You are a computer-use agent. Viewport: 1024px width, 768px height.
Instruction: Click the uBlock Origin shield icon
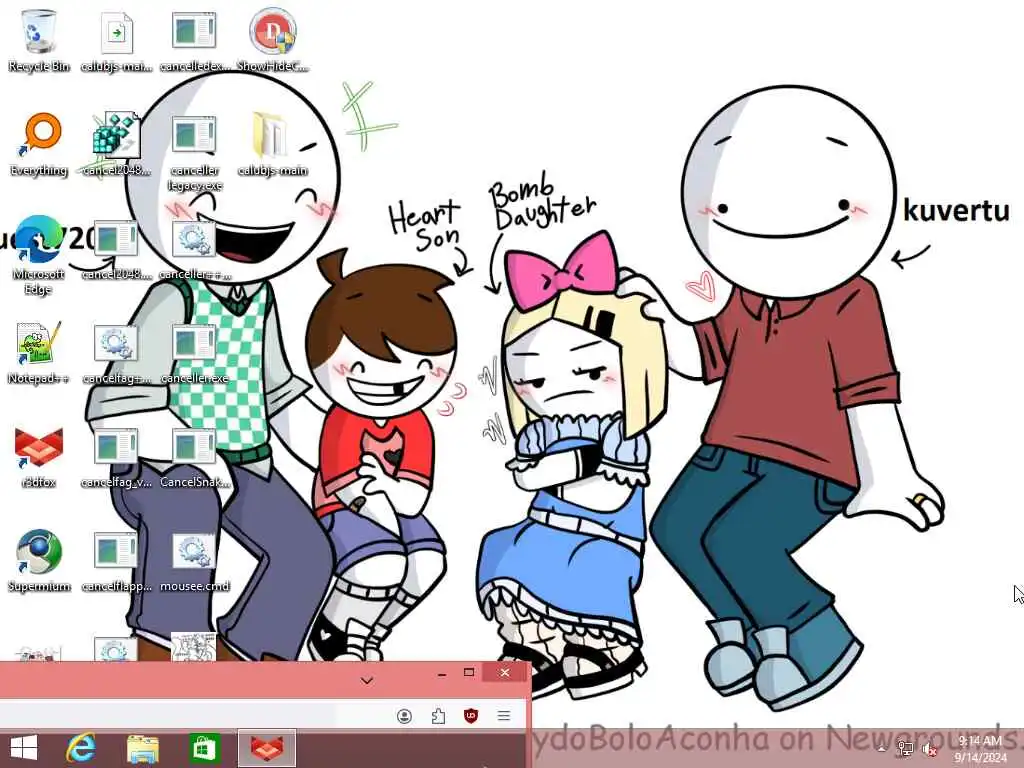pos(471,716)
